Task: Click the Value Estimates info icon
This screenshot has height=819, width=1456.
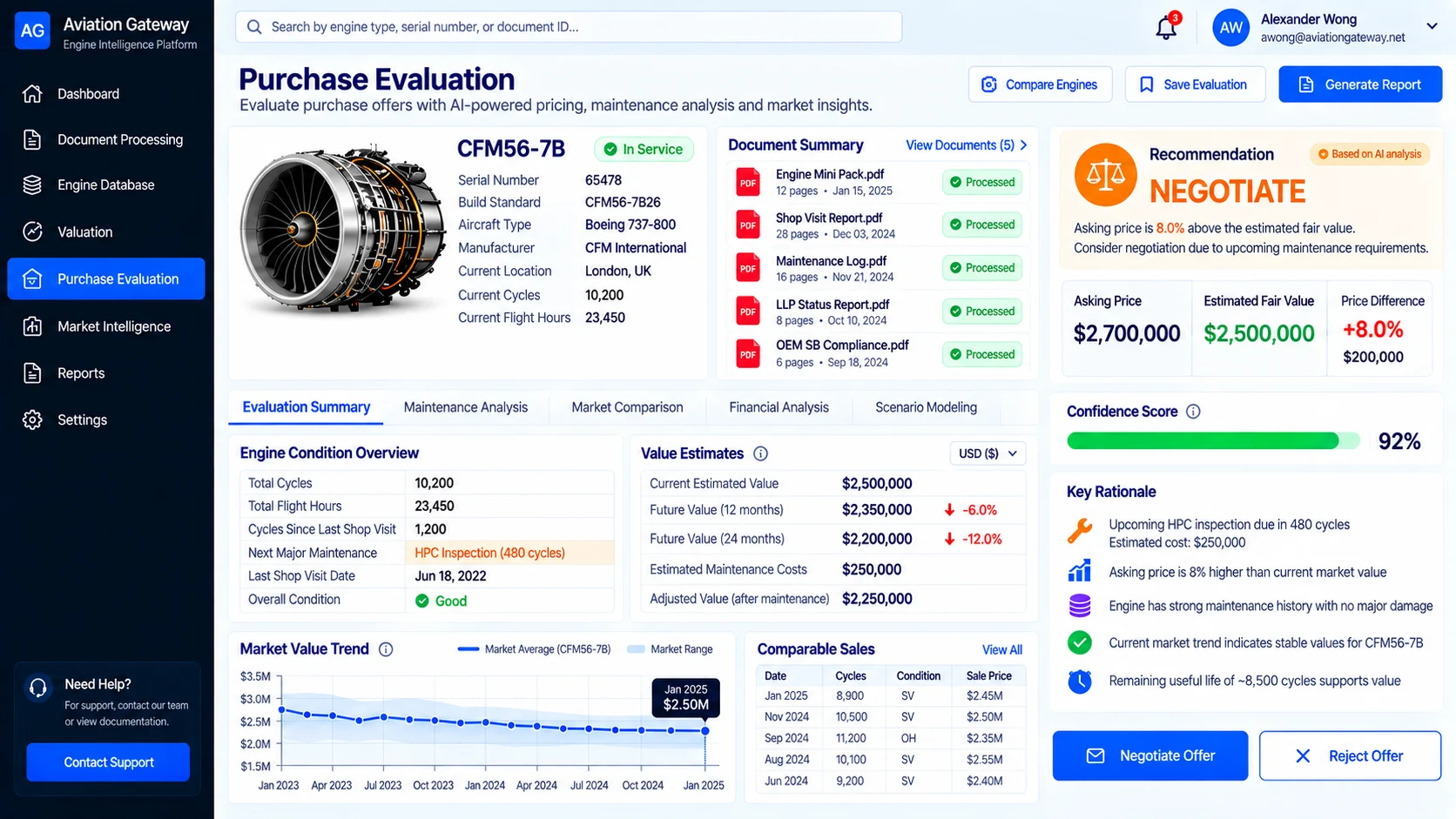Action: pos(760,453)
